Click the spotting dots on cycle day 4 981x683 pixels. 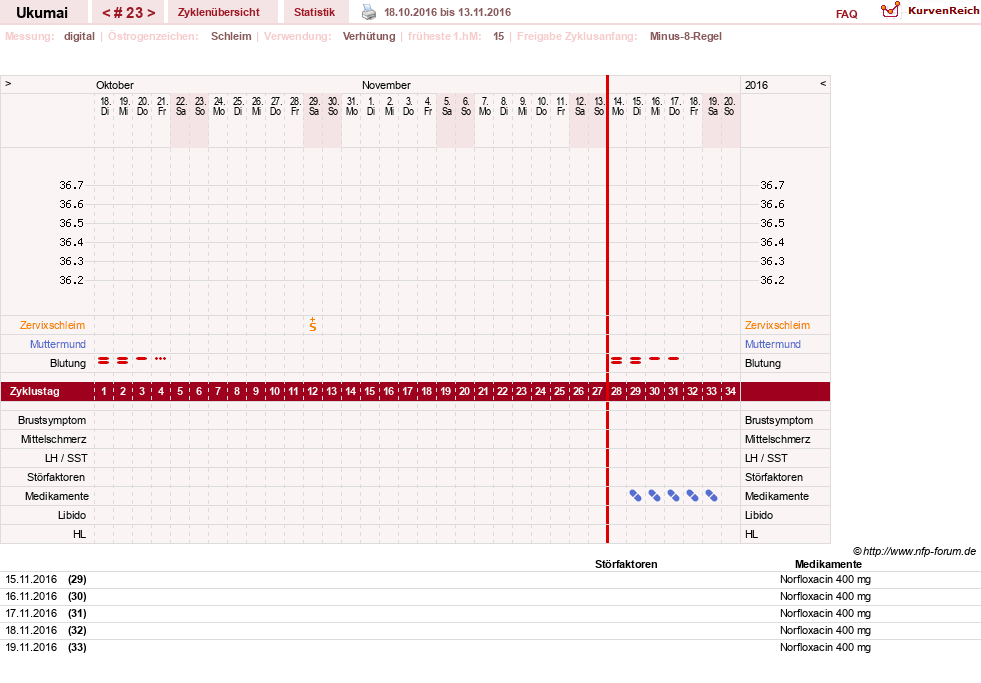click(161, 358)
